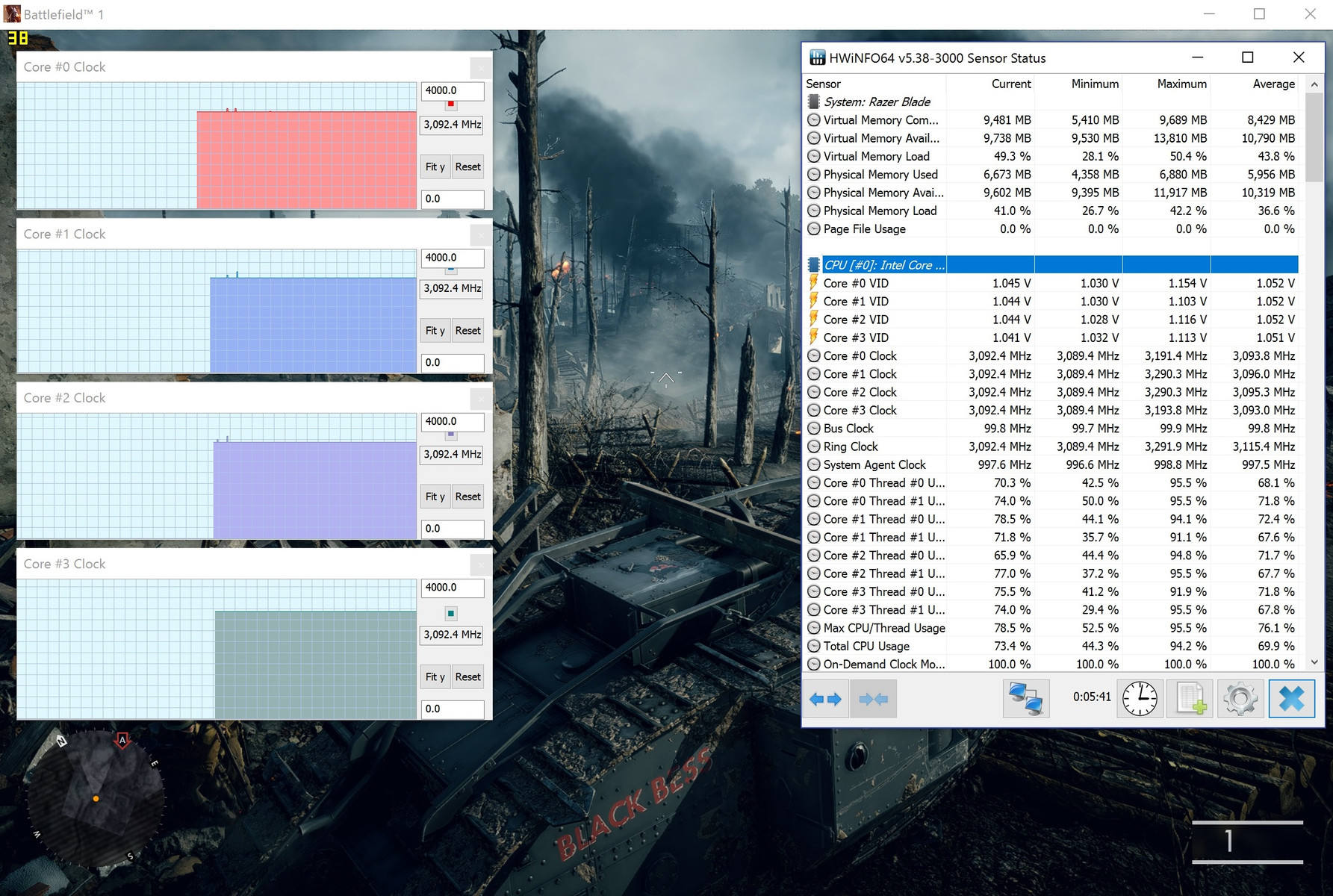This screenshot has width=1333, height=896.
Task: Click the Maximum column header
Action: (1166, 84)
